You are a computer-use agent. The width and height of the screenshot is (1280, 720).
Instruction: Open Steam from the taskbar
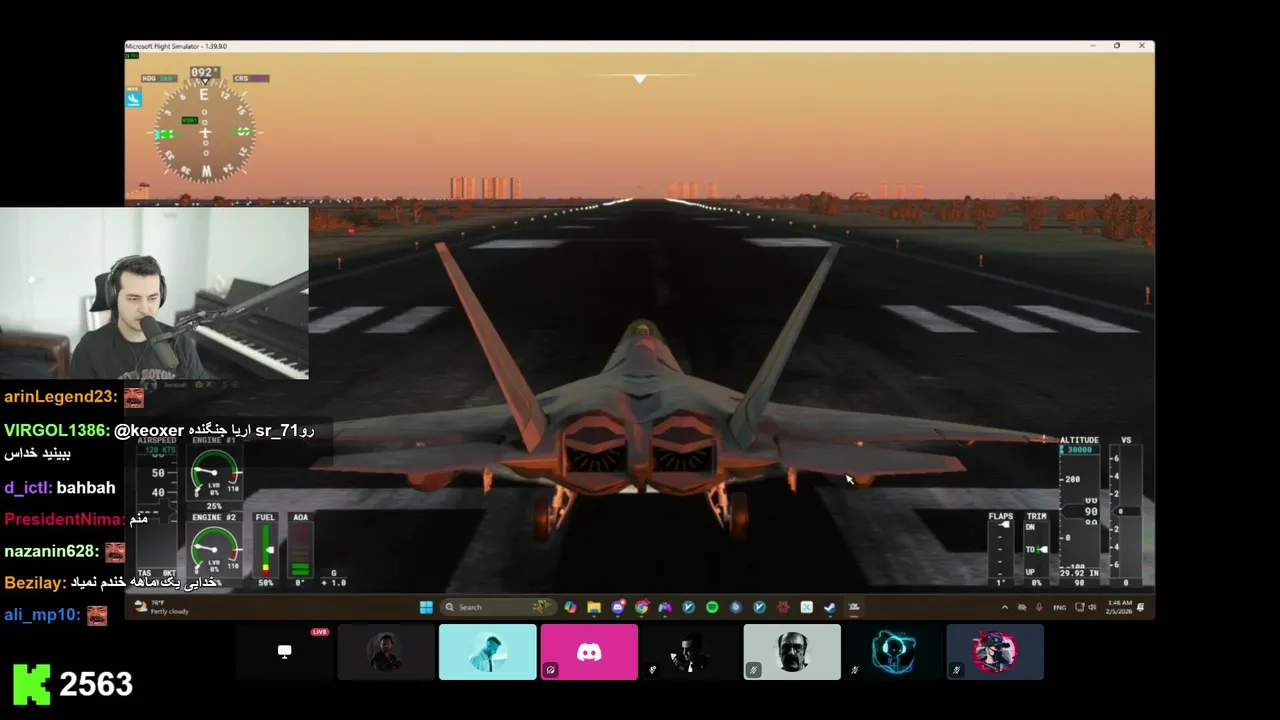click(830, 607)
